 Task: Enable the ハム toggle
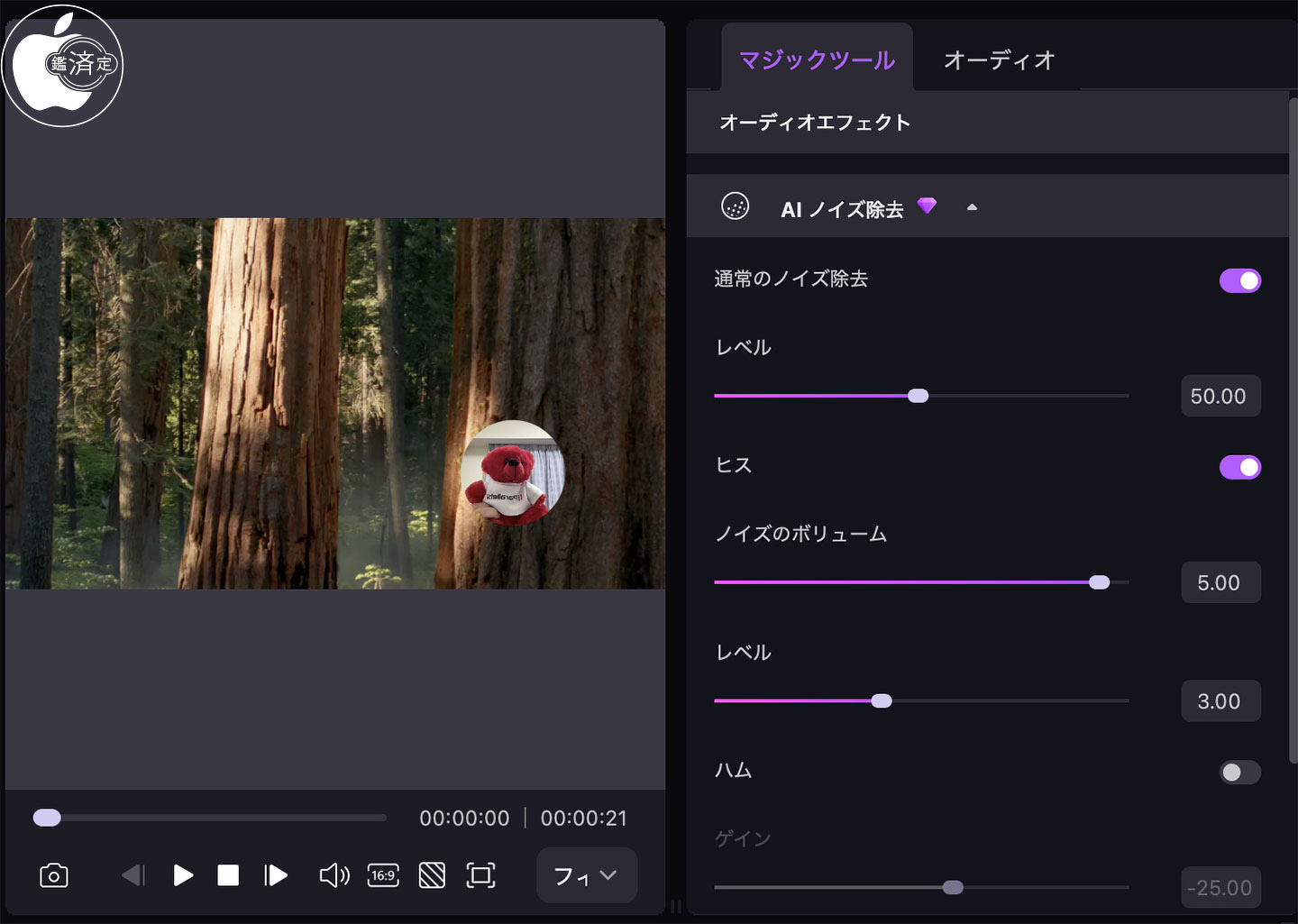(1240, 773)
